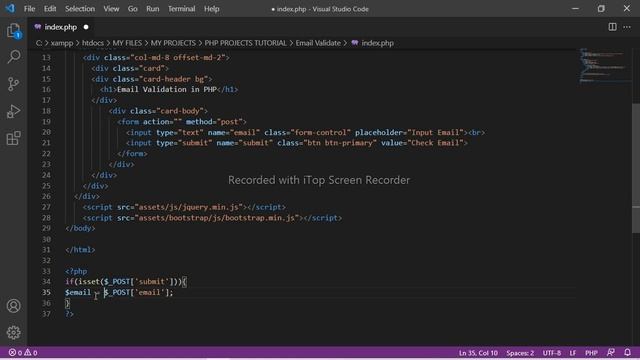Click Spaces: 2 indentation setting
Screen dimensions: 640x360
520,353
